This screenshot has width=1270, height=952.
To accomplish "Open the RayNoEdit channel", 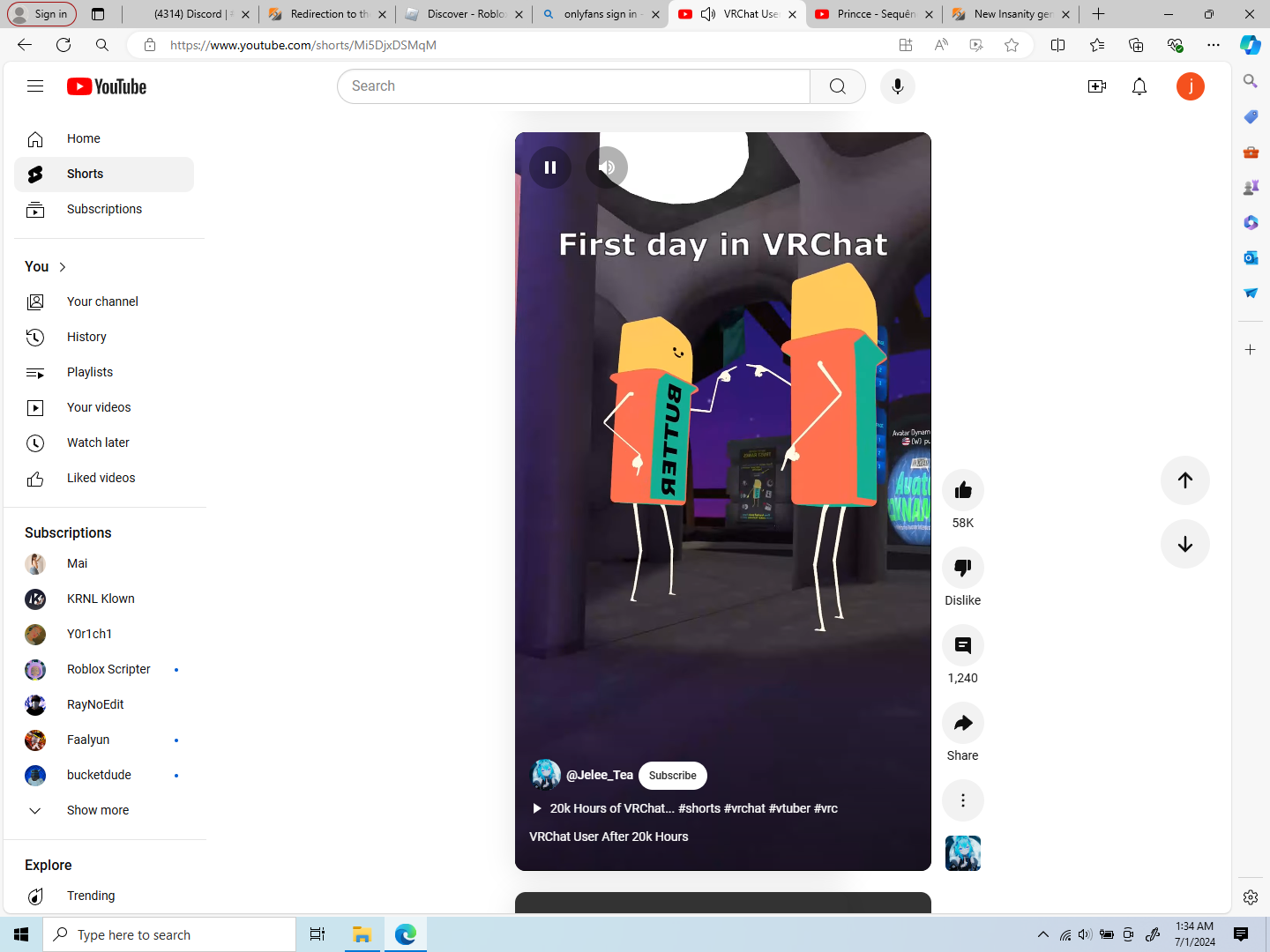I will click(x=104, y=704).
